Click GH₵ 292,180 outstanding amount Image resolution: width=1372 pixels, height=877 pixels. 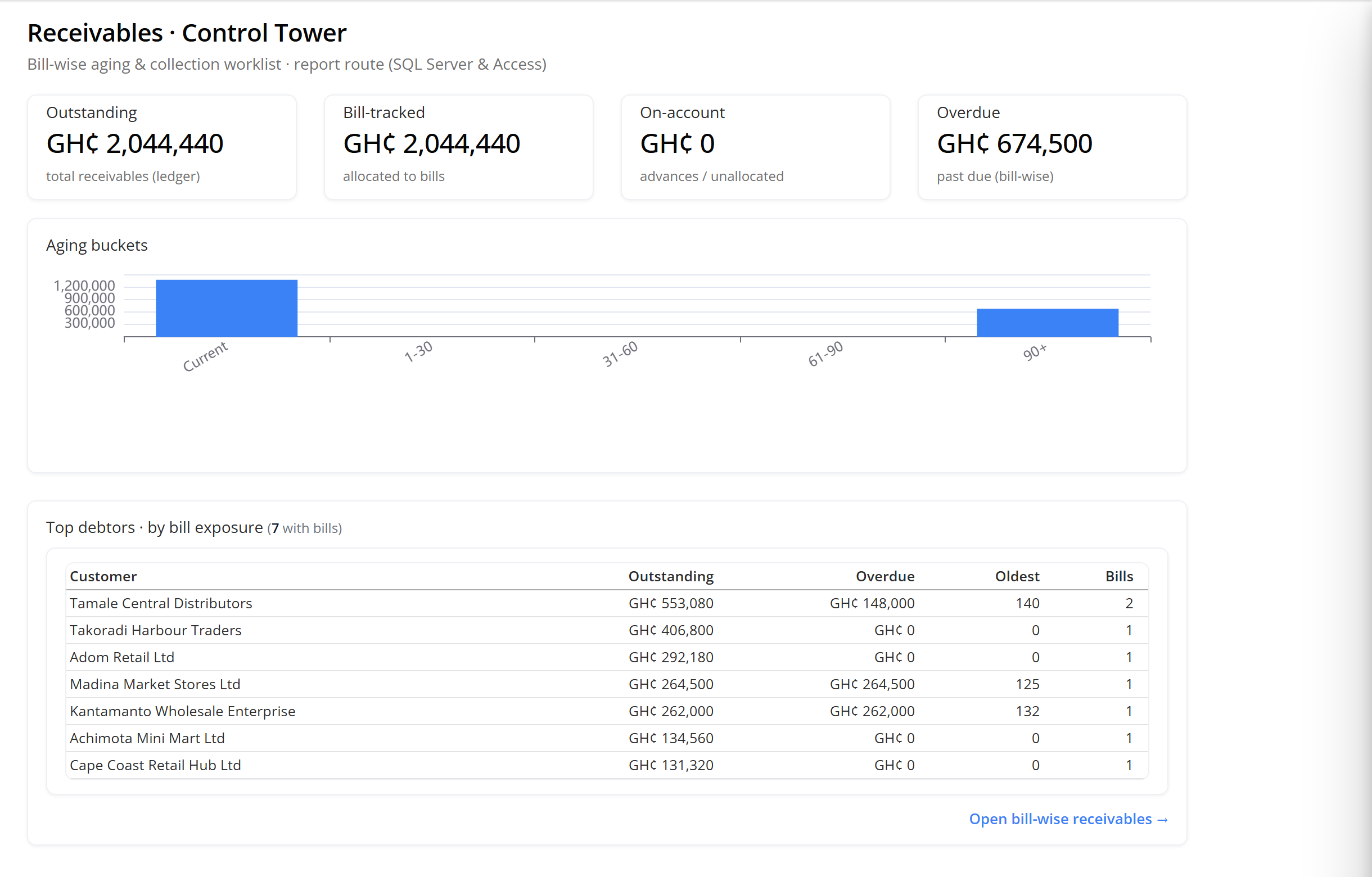pyautogui.click(x=671, y=657)
